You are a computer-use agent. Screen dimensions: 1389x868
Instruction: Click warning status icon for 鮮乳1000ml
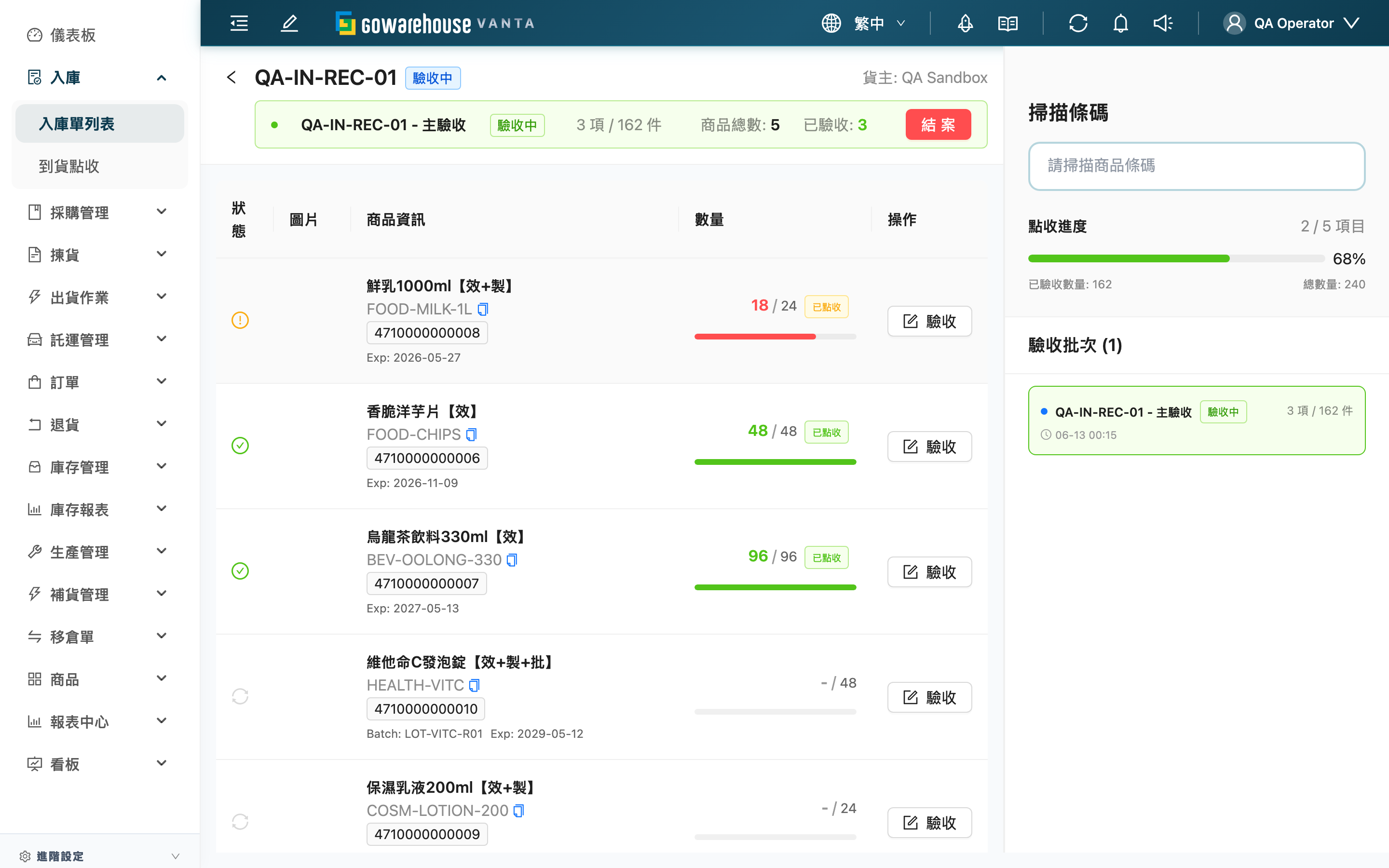coord(240,320)
